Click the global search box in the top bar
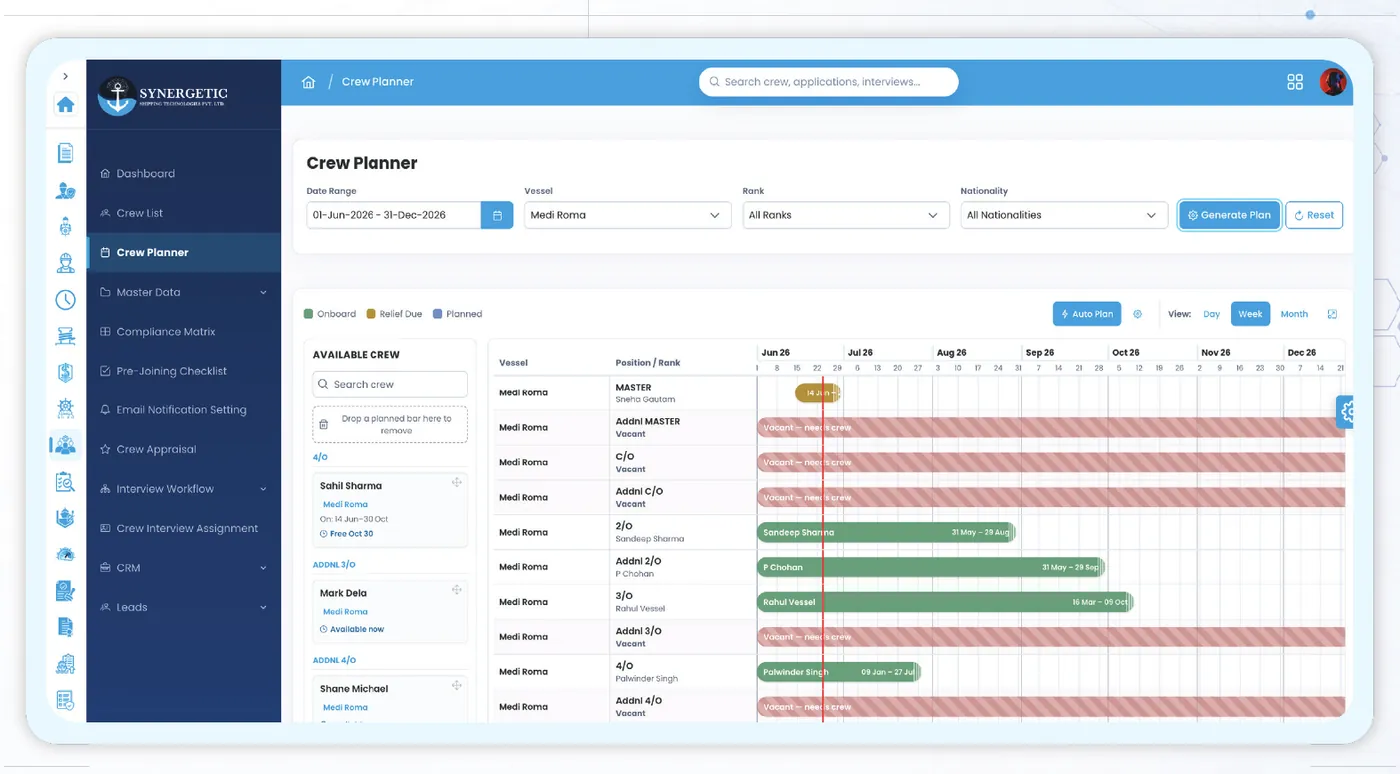Screen dimensions: 1400x774 [x=829, y=82]
